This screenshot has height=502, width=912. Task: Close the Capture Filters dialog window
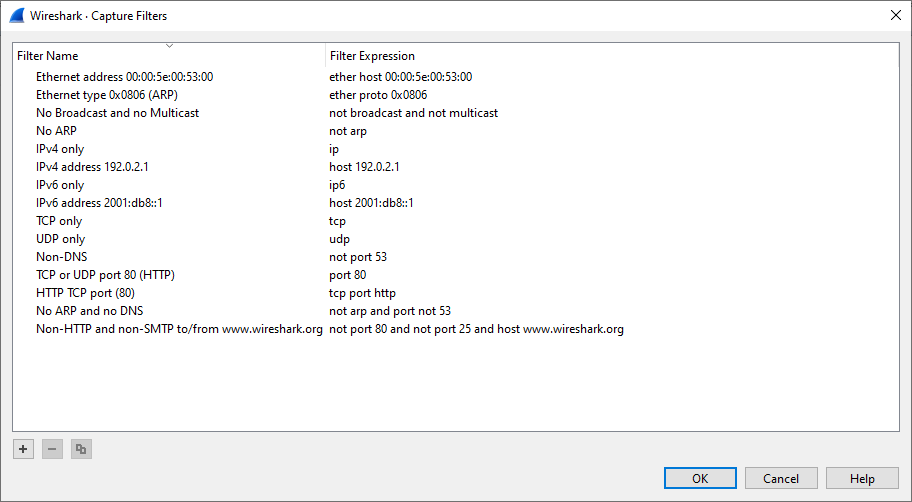(894, 15)
